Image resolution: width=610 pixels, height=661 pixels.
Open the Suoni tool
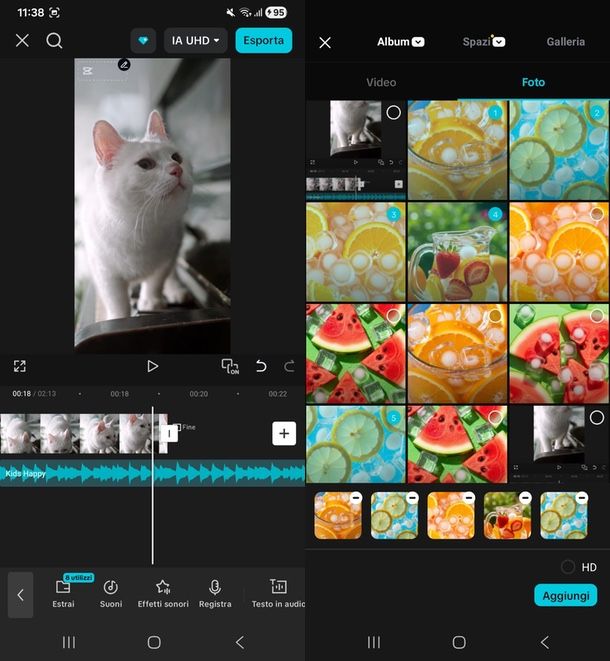point(111,594)
